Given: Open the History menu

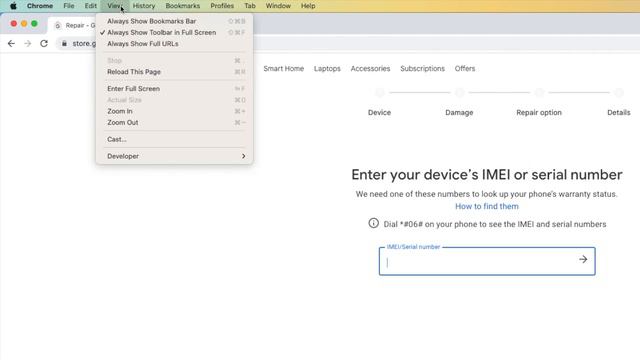Looking at the screenshot, I should [144, 6].
